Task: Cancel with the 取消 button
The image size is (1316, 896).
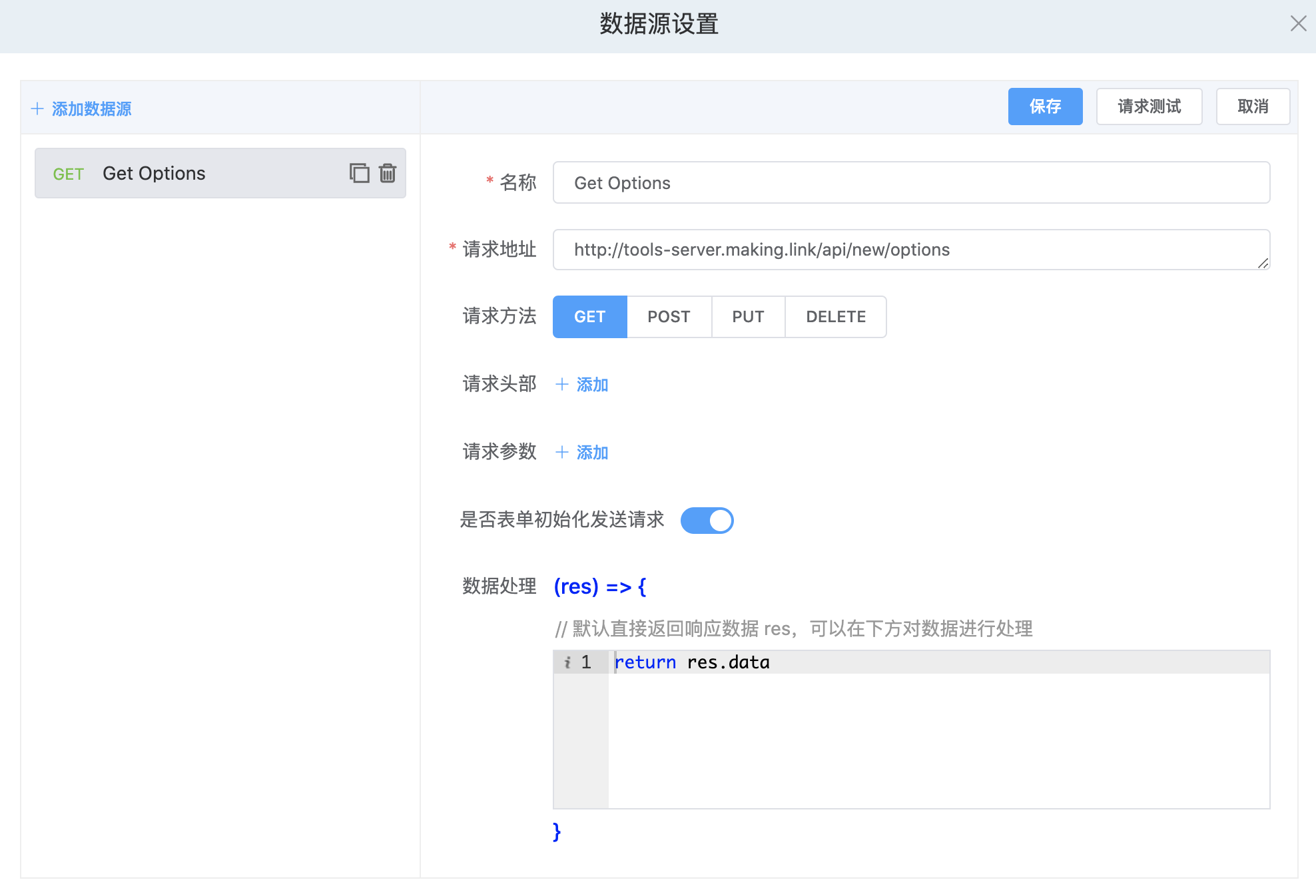Action: [1253, 107]
